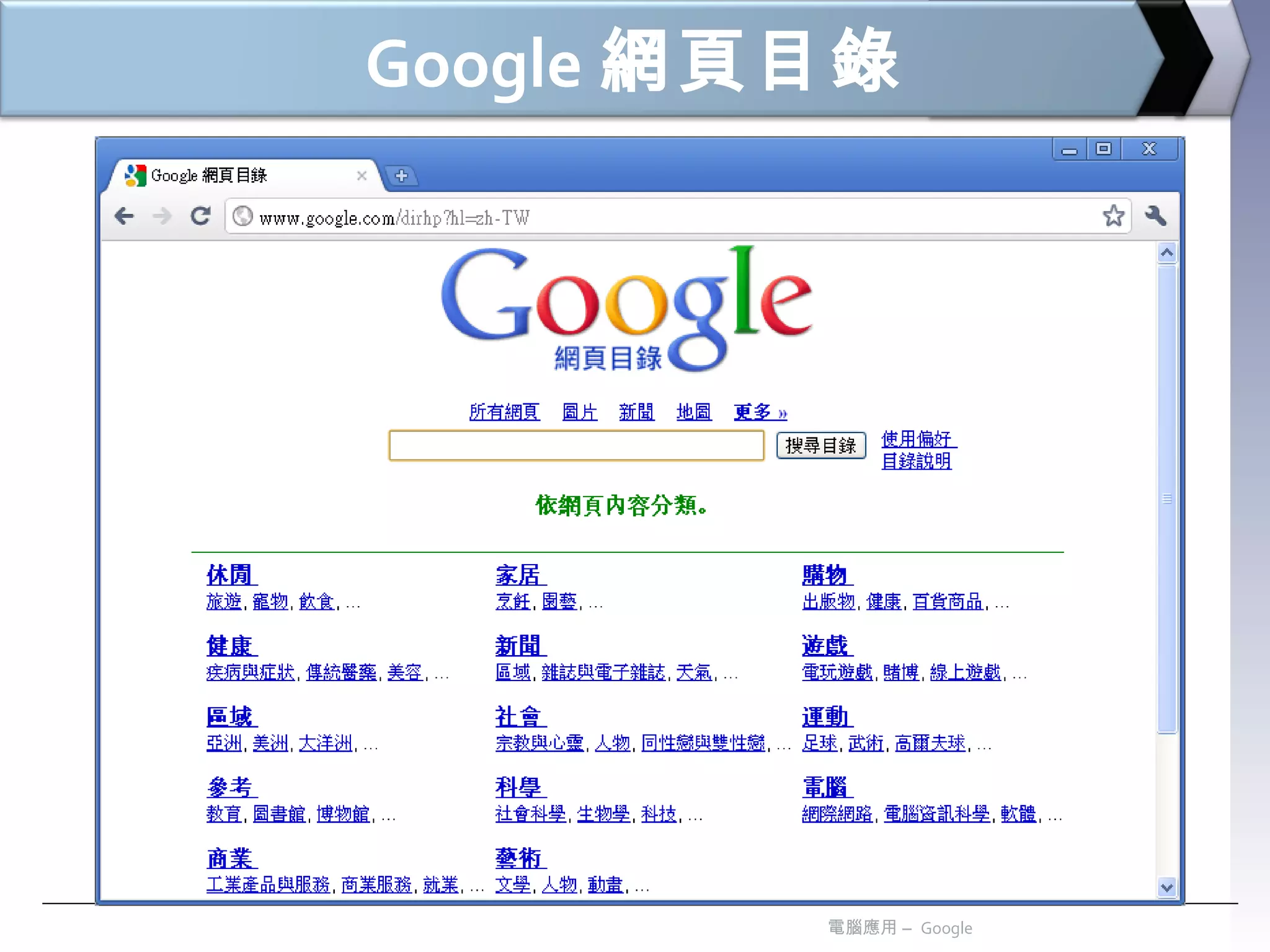
Task: Click the Google logo image
Action: pos(626,309)
